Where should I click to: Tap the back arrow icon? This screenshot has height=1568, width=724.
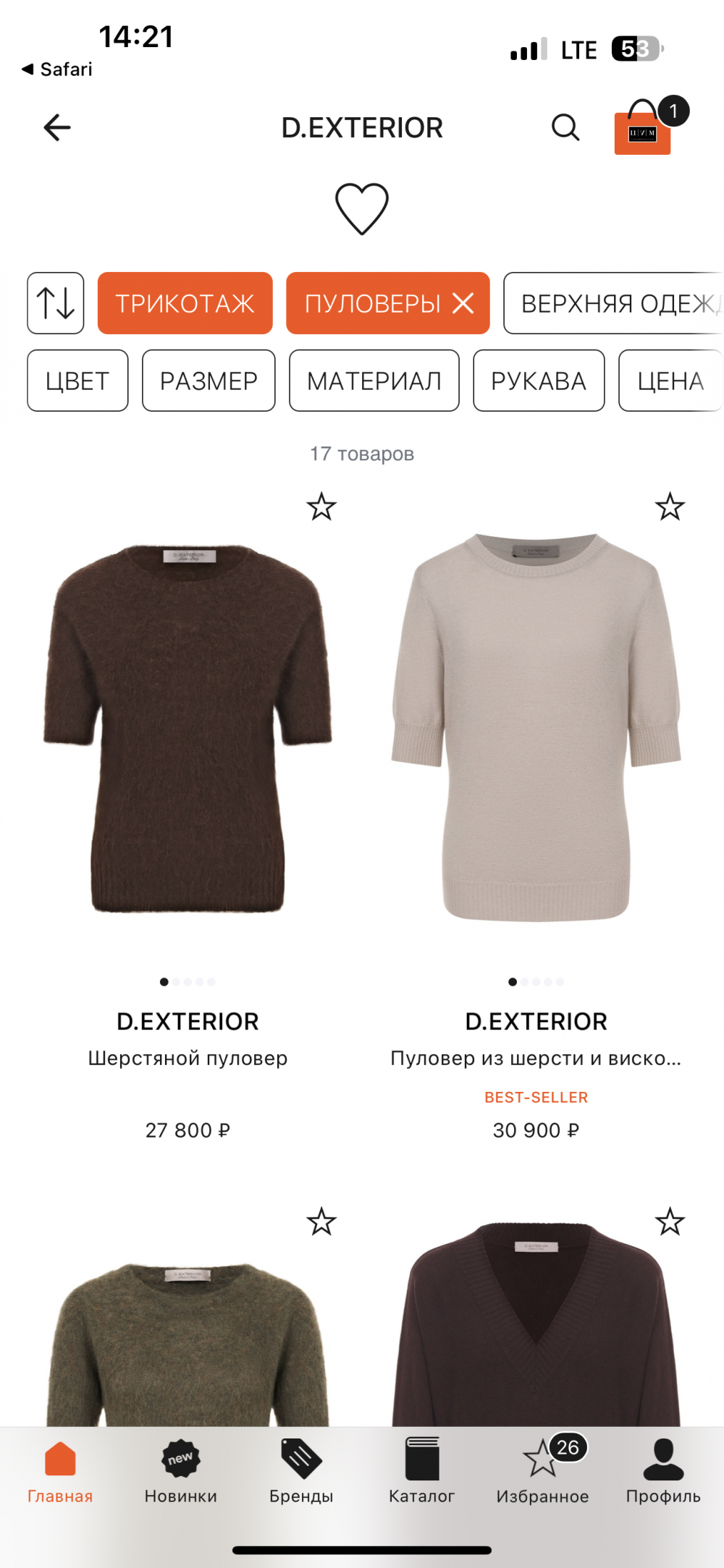[x=57, y=127]
